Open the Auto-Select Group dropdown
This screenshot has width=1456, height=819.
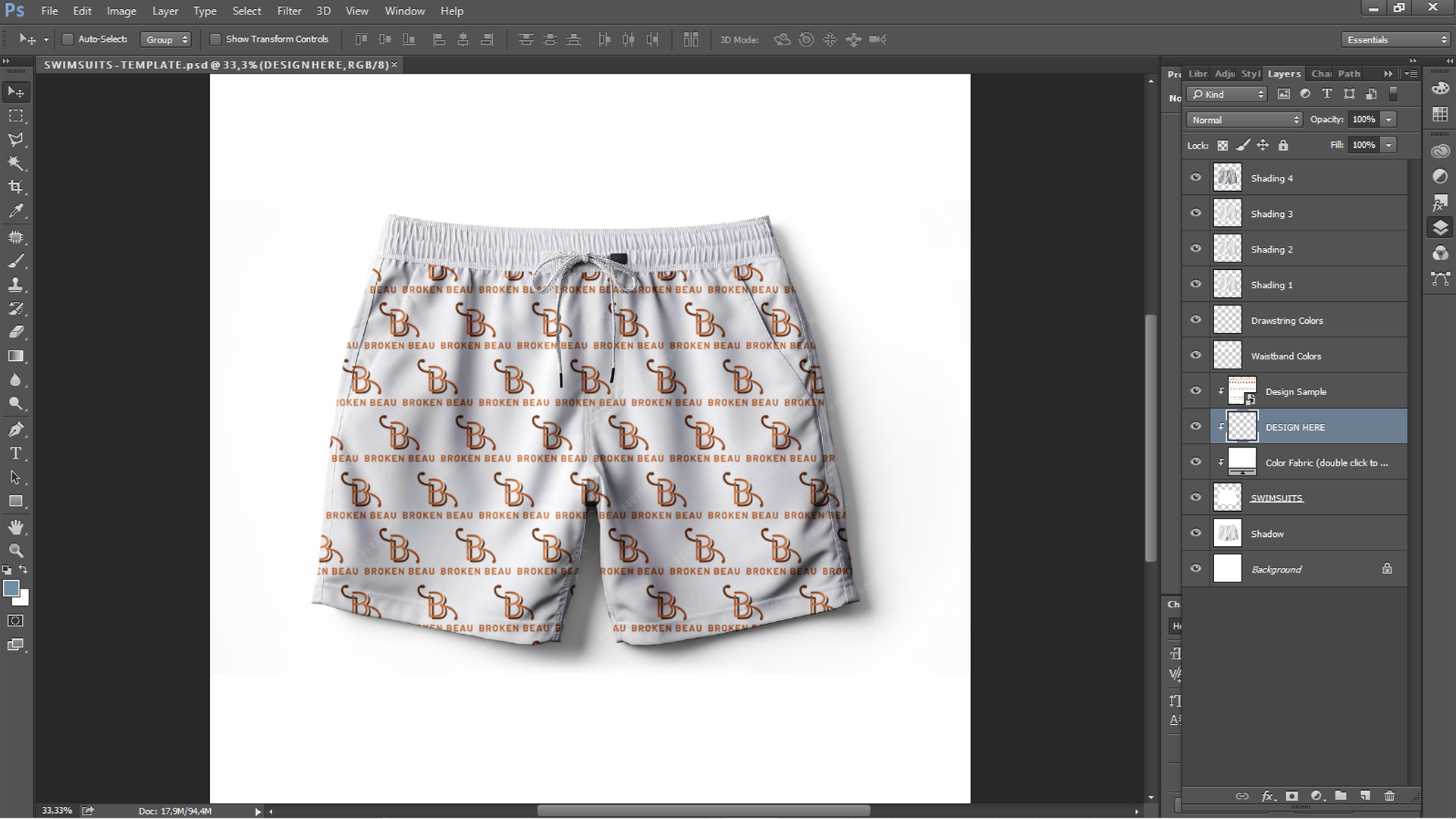pyautogui.click(x=165, y=39)
